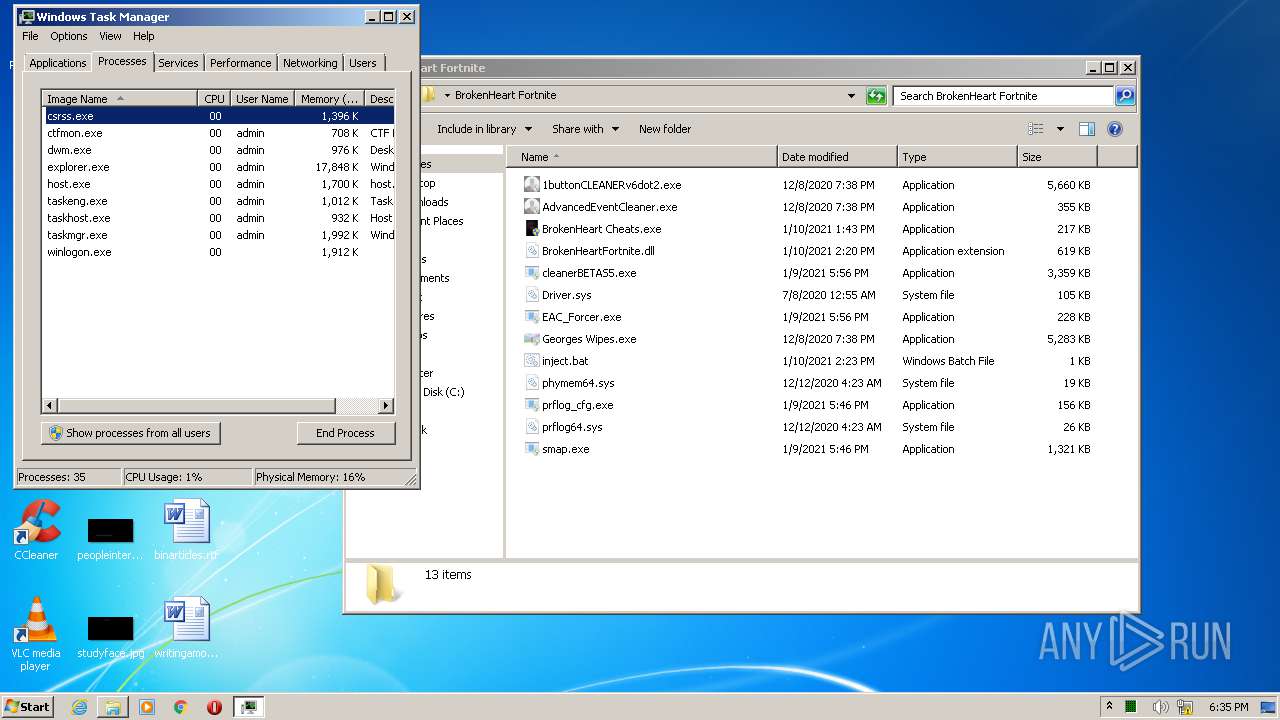Open Task Manager Help menu
1280x720 pixels.
pos(144,36)
